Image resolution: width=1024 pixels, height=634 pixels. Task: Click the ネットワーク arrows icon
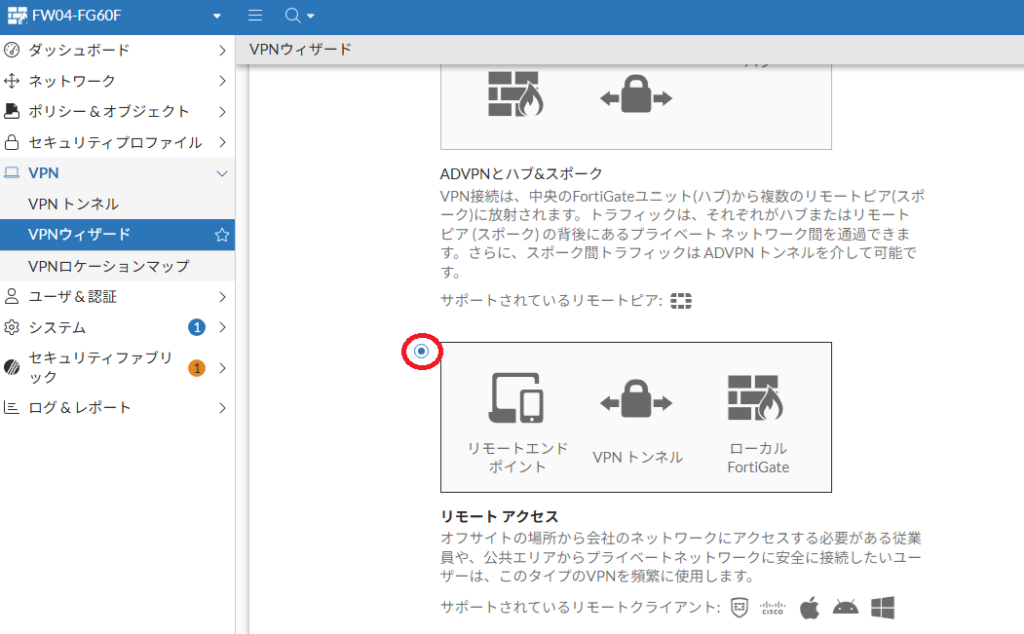(12, 81)
